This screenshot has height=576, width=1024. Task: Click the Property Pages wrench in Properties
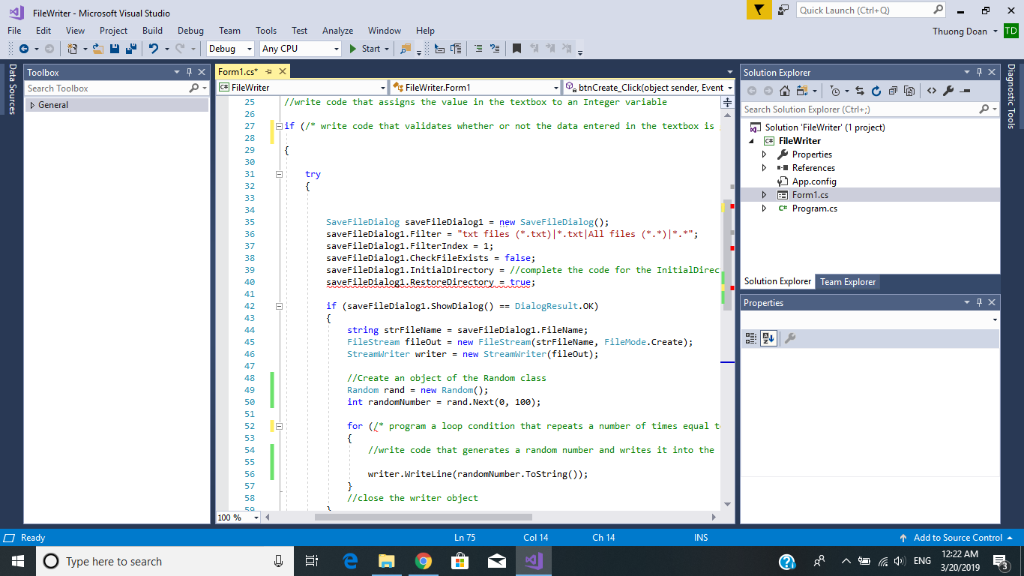coord(790,338)
